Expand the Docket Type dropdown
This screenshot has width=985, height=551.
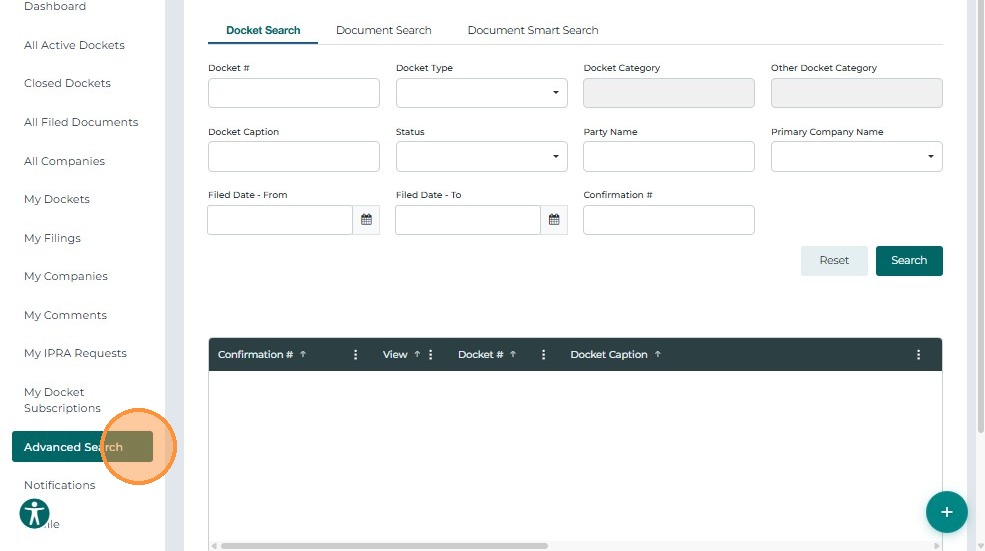click(481, 93)
